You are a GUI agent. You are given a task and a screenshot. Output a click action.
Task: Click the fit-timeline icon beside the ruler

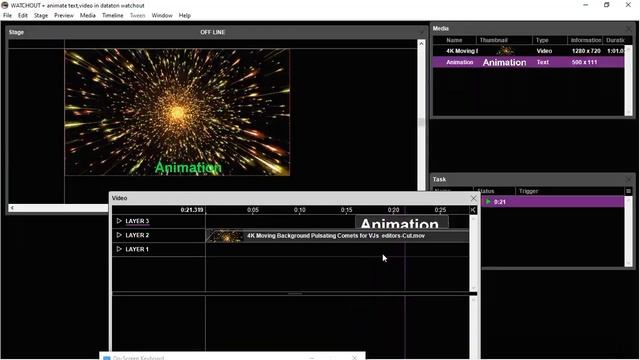(473, 210)
